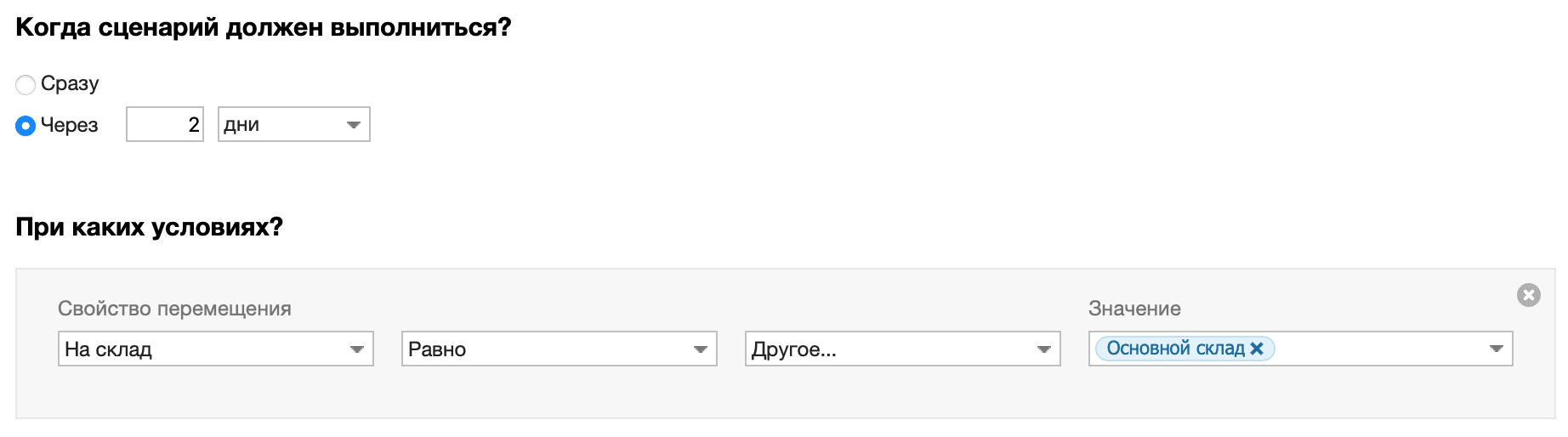
Task: Click the Значение field dropdown arrow
Action: click(x=1496, y=349)
